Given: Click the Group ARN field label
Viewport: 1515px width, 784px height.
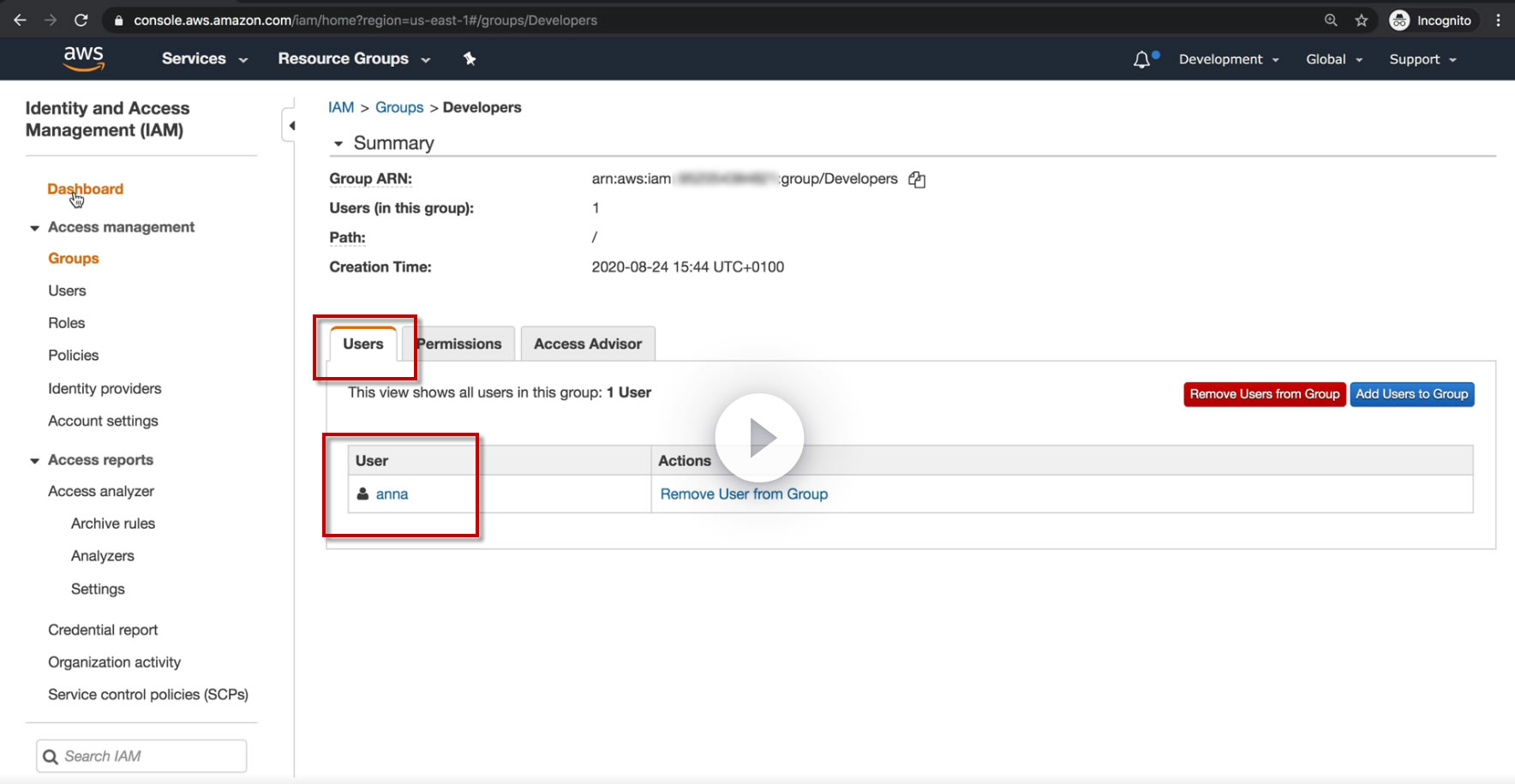Looking at the screenshot, I should (370, 179).
